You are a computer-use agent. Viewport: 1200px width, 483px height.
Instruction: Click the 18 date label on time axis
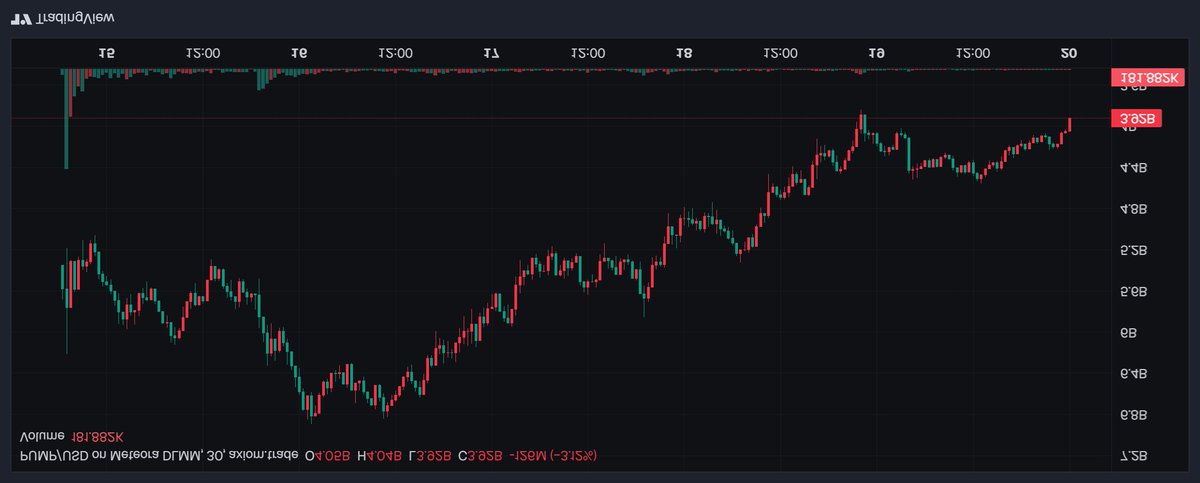coord(684,52)
